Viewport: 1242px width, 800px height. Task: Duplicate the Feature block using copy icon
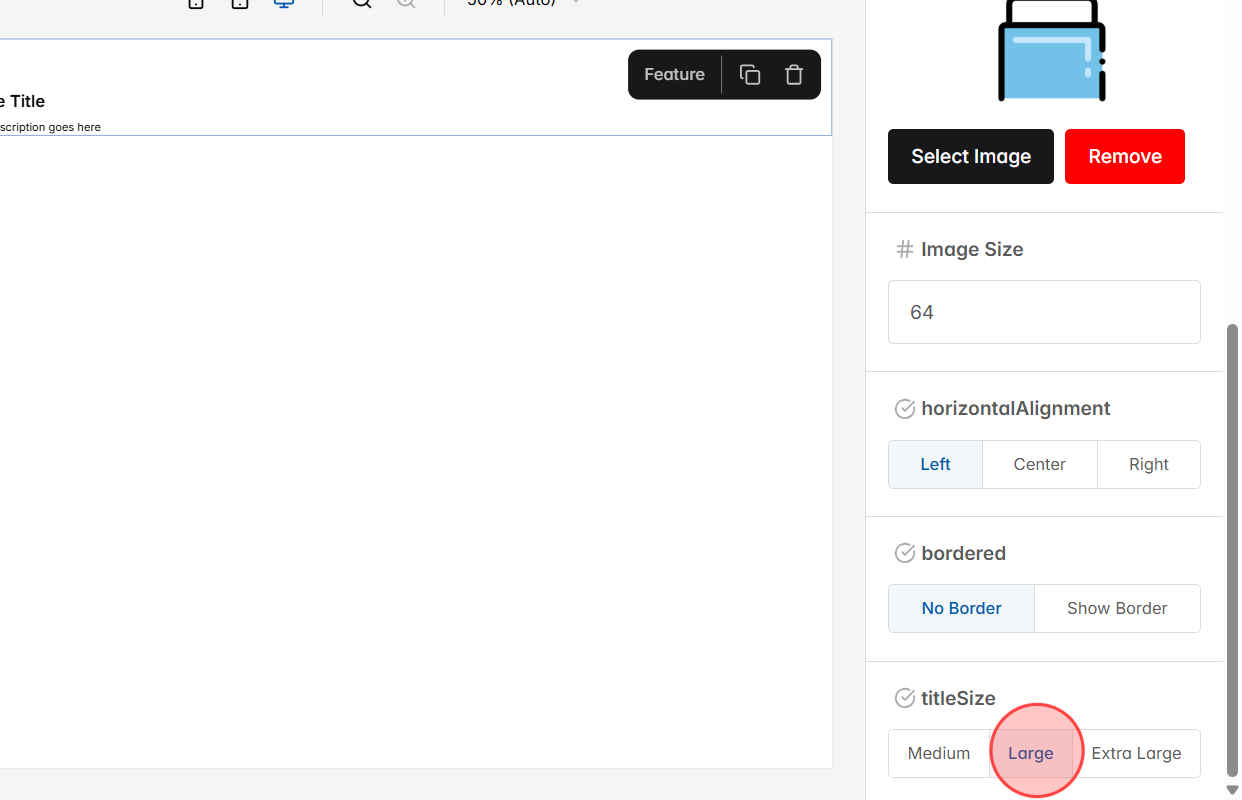tap(749, 74)
